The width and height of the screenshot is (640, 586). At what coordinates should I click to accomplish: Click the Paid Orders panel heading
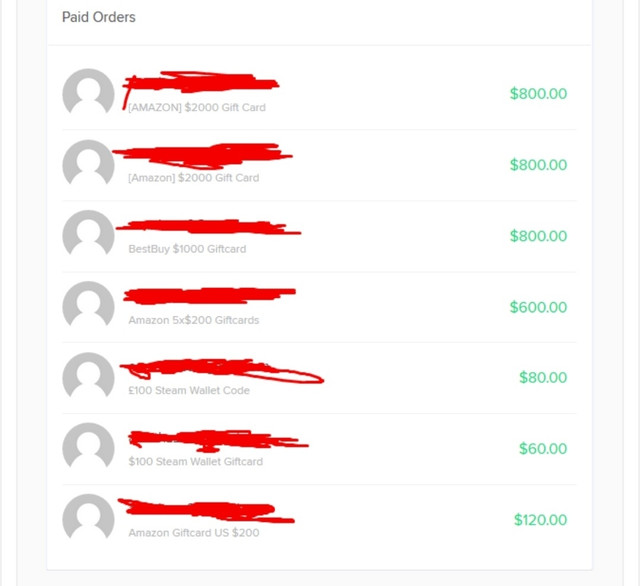(98, 17)
